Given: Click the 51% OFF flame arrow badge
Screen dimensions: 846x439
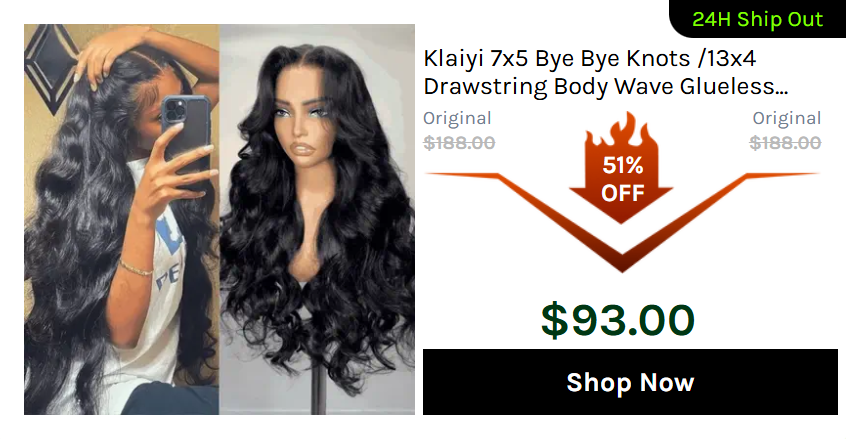Looking at the screenshot, I should coord(622,168).
